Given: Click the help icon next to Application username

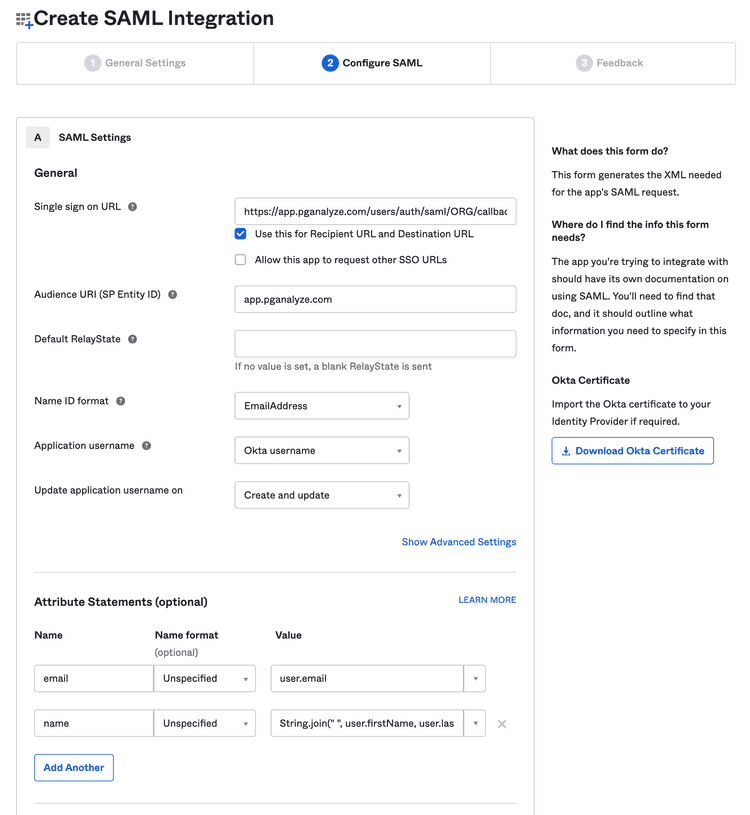Looking at the screenshot, I should (x=147, y=446).
